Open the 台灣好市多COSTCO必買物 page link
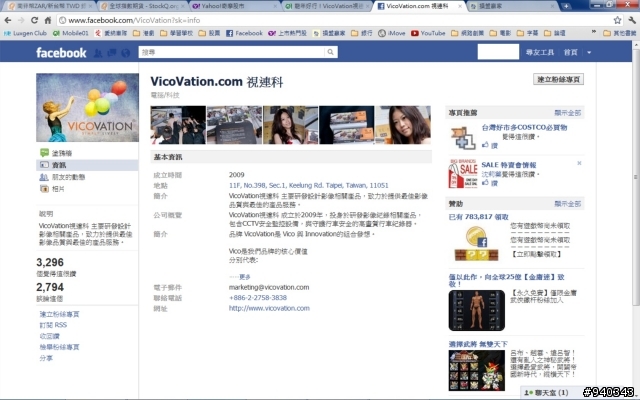640x400 pixels. [x=524, y=127]
